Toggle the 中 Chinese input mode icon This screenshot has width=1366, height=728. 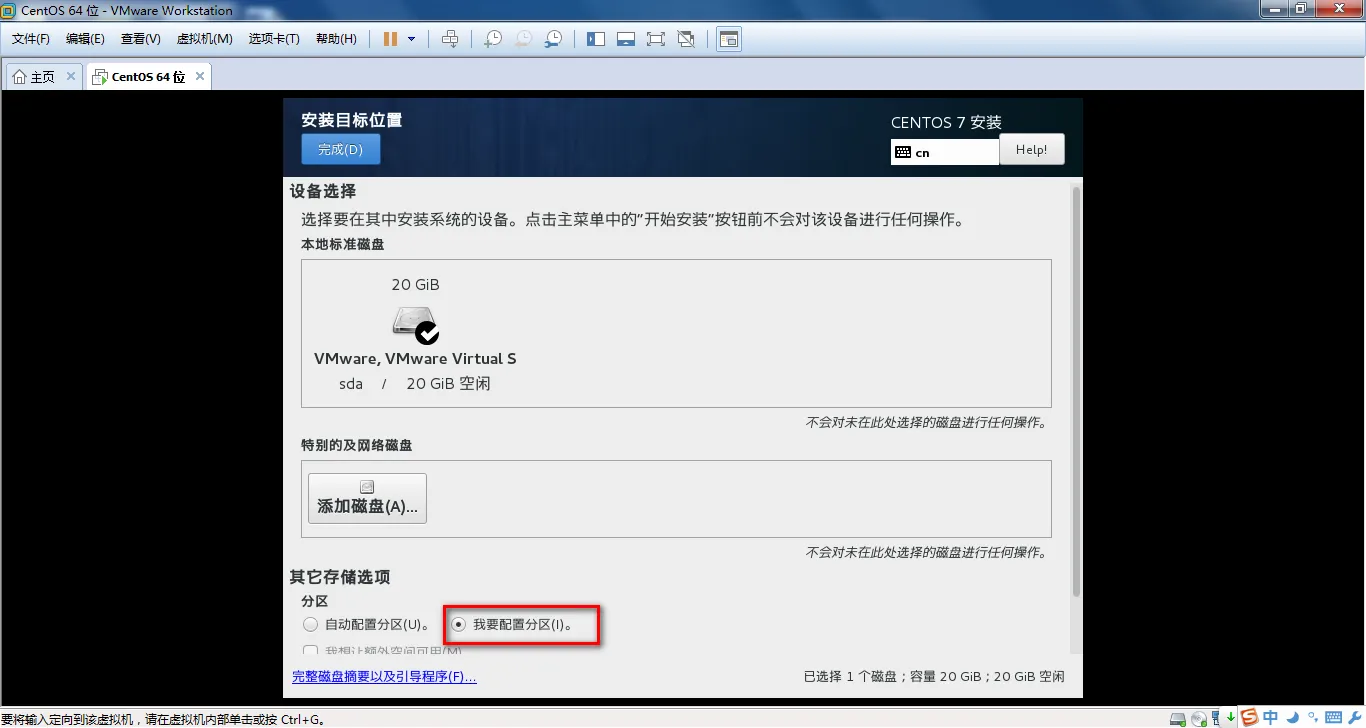coord(1270,717)
